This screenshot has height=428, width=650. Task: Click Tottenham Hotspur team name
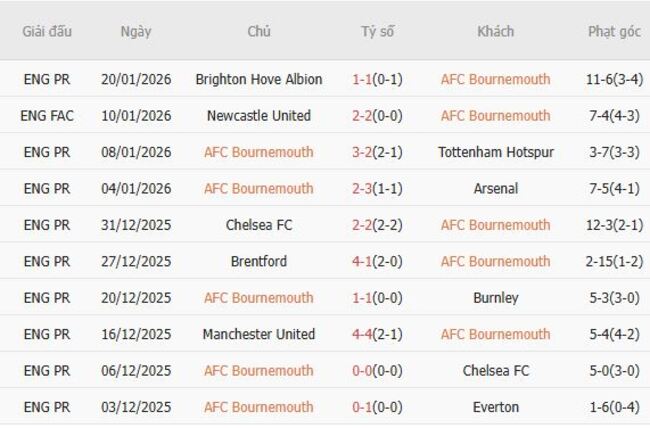click(x=495, y=152)
